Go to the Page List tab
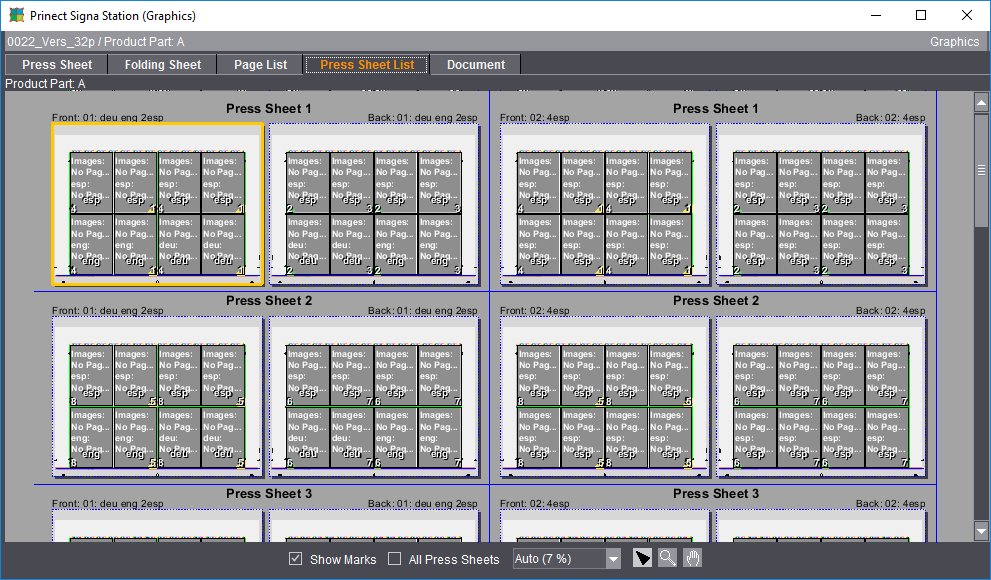This screenshot has height=580, width=991. [x=261, y=65]
